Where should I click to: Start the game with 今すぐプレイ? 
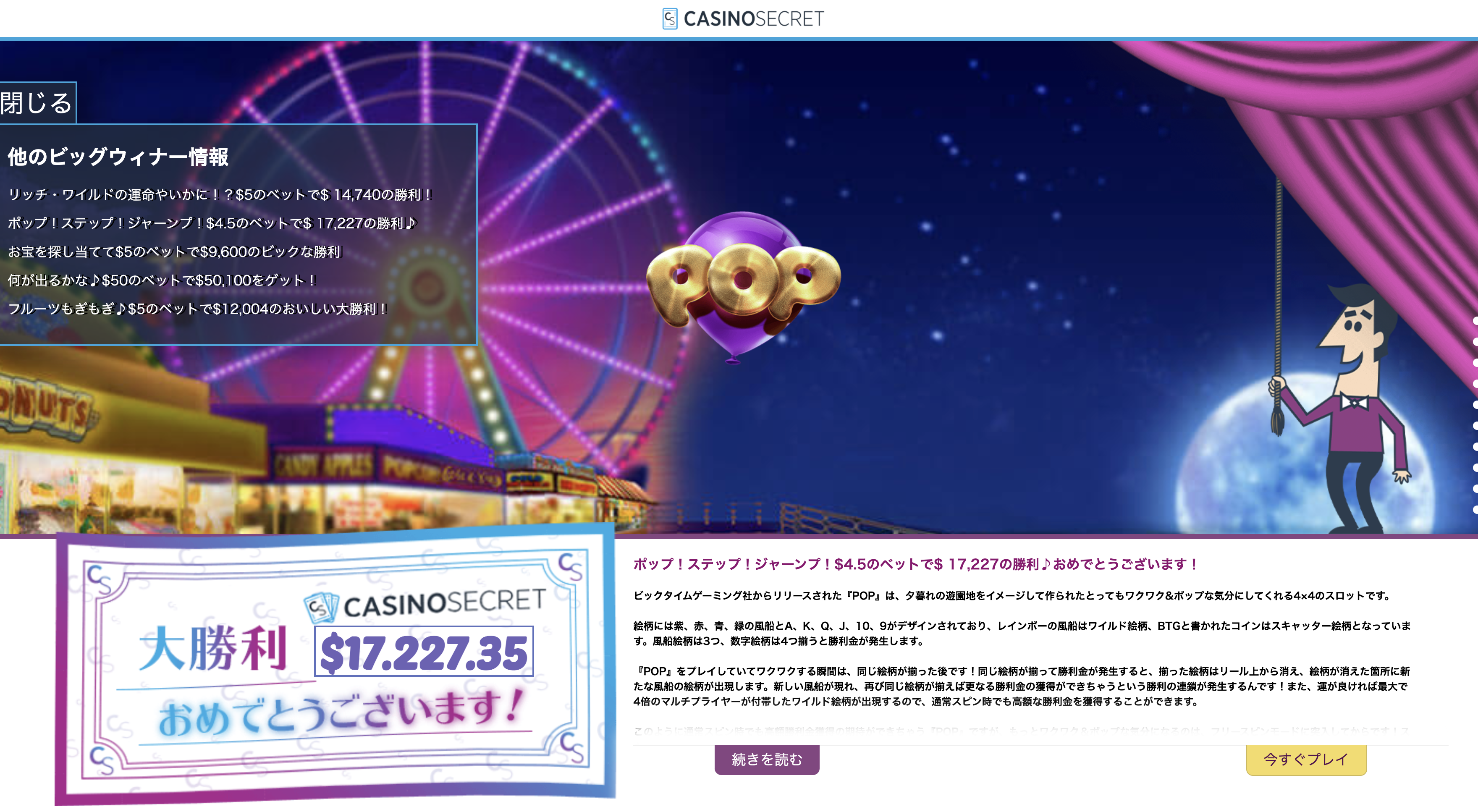pyautogui.click(x=1306, y=759)
